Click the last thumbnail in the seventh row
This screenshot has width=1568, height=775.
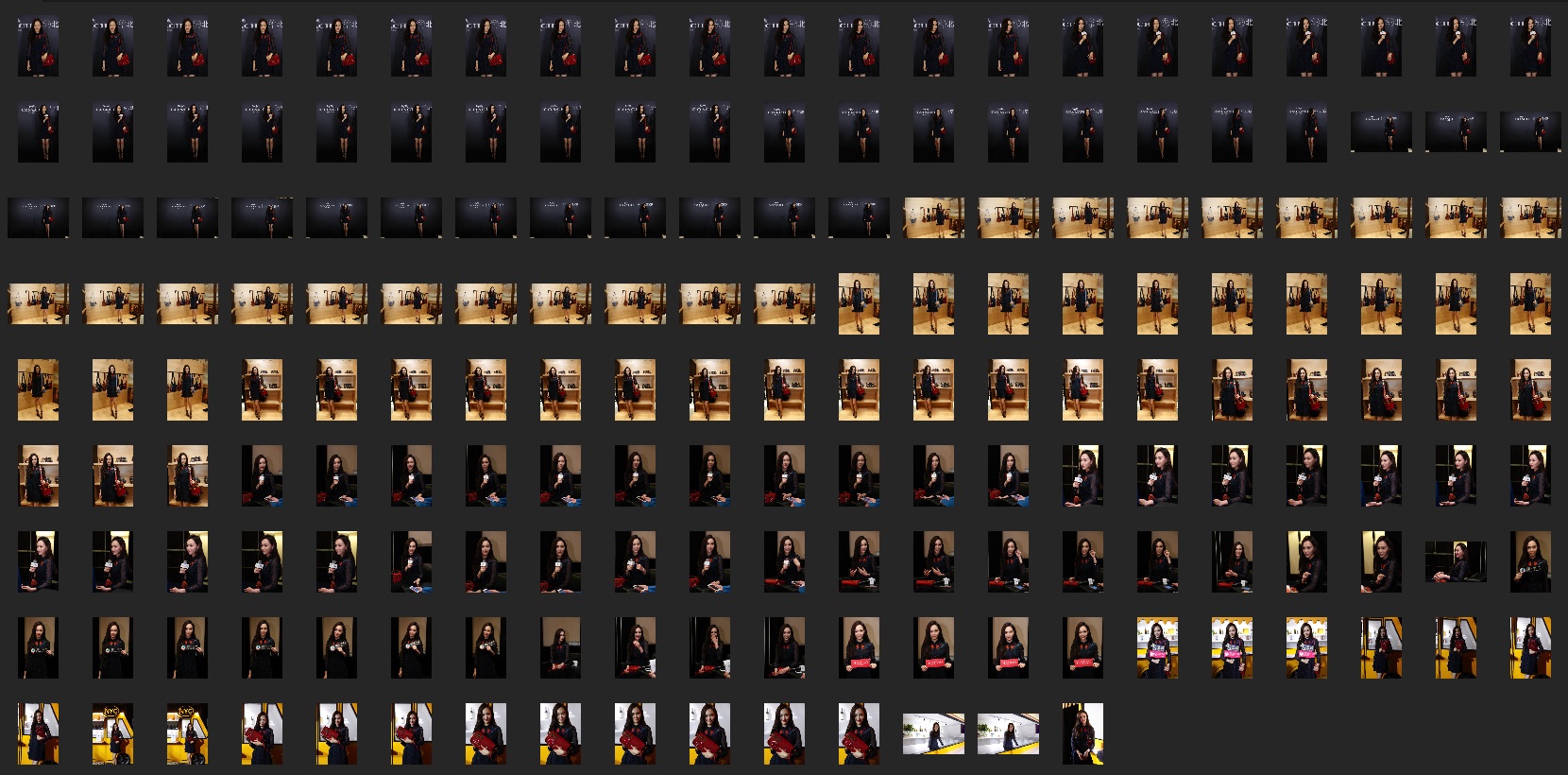[x=1530, y=561]
